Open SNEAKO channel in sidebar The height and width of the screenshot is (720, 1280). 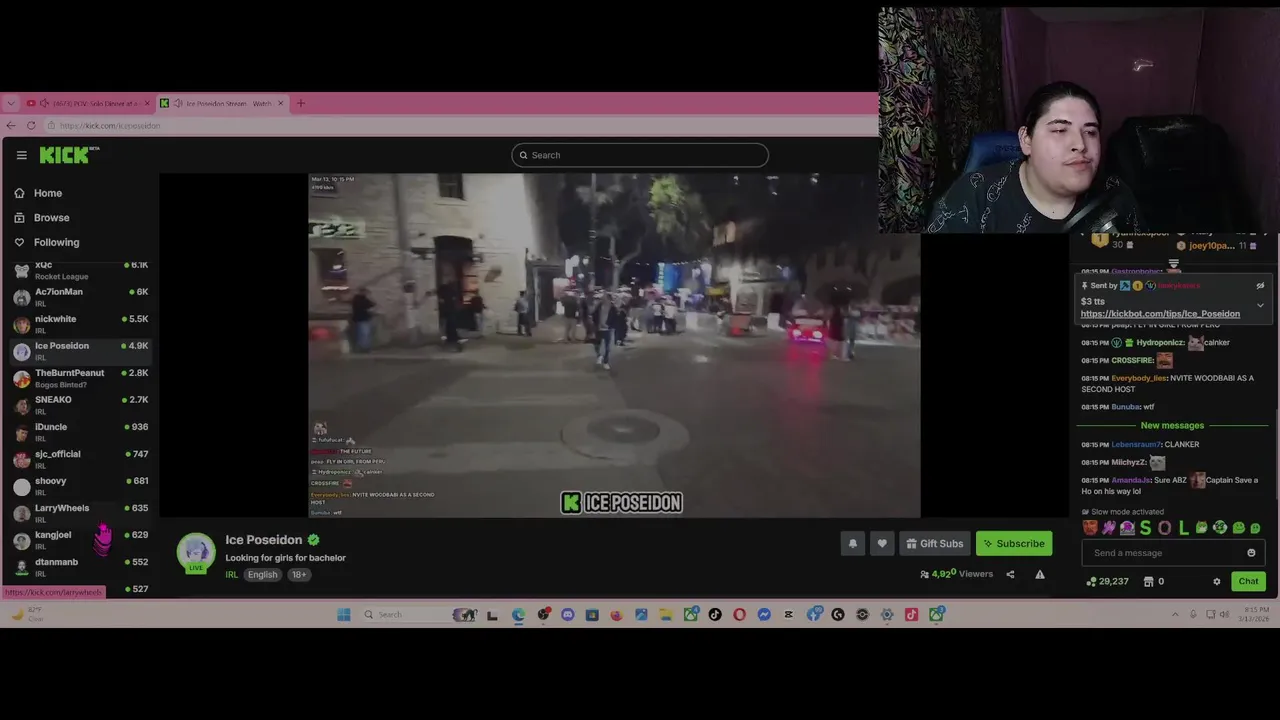click(80, 405)
